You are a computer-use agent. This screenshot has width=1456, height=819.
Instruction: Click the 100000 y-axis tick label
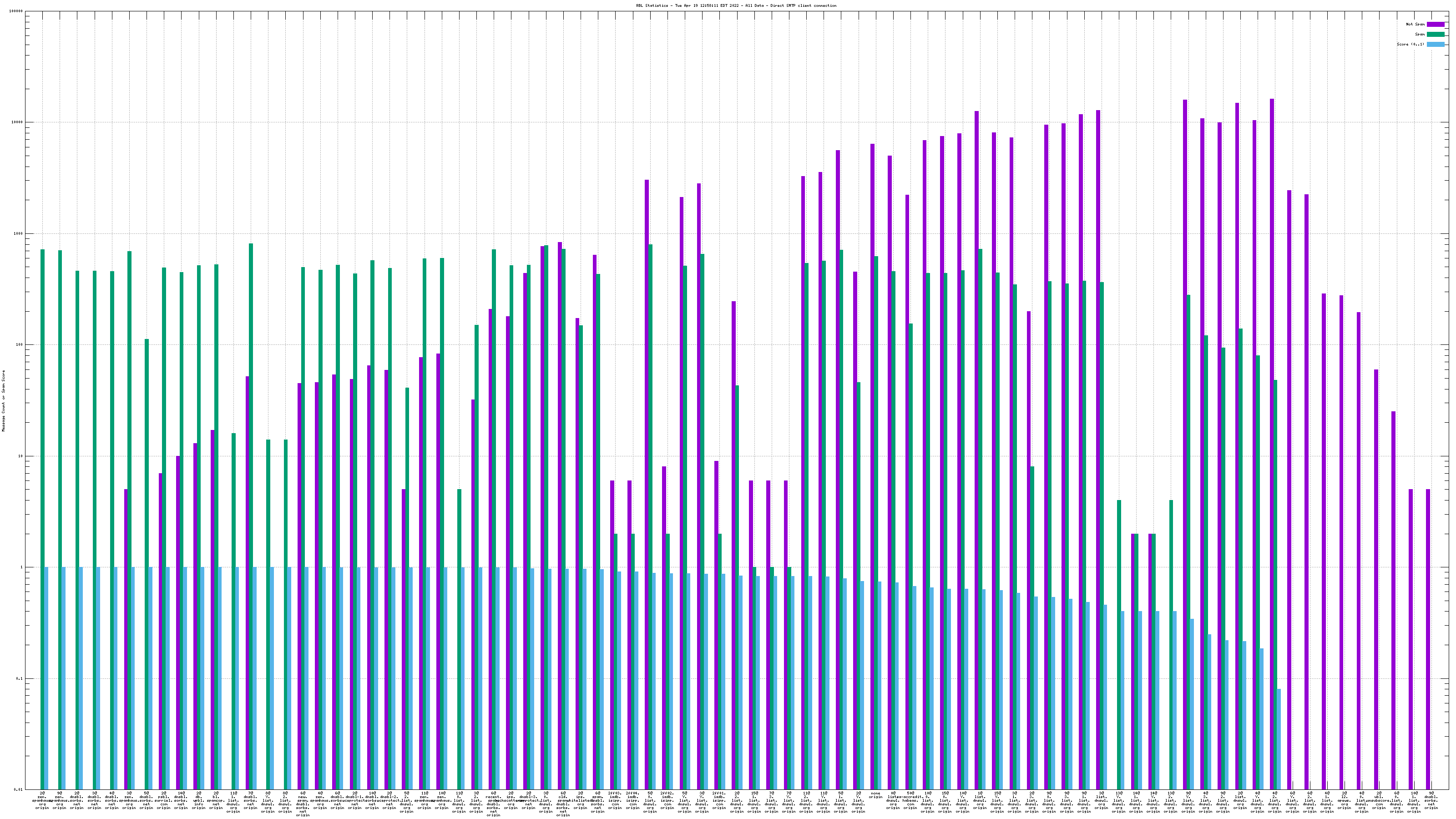(x=16, y=11)
